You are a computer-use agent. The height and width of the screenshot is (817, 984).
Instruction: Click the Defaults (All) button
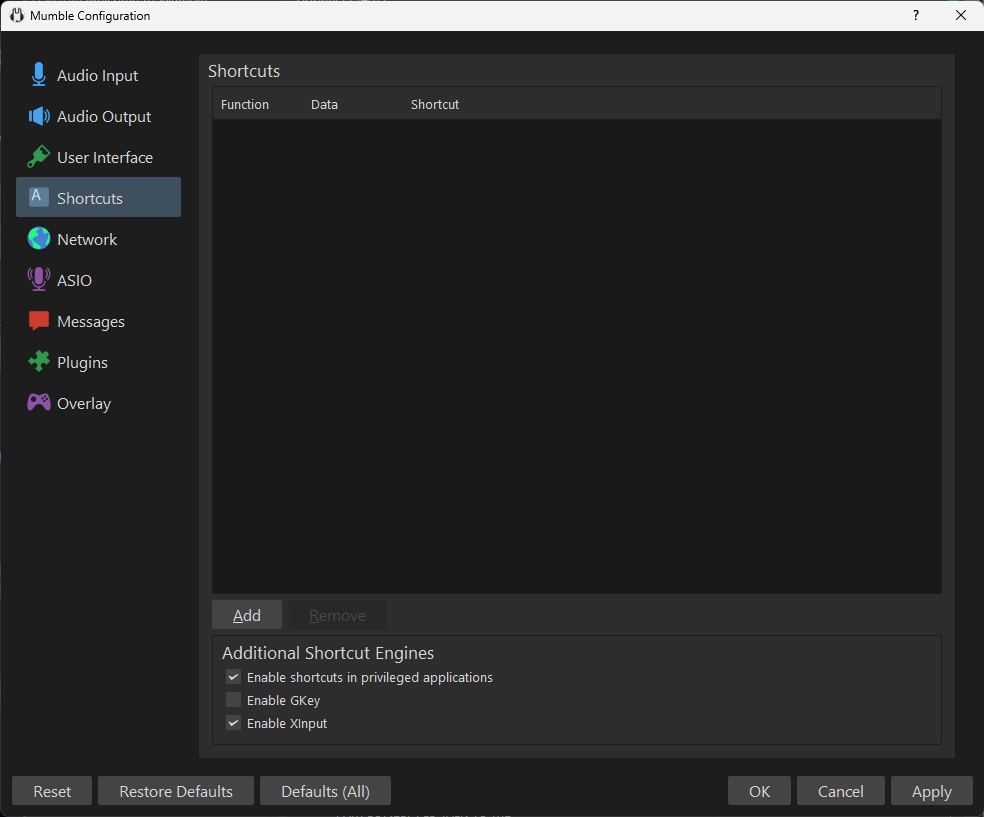[x=325, y=790]
